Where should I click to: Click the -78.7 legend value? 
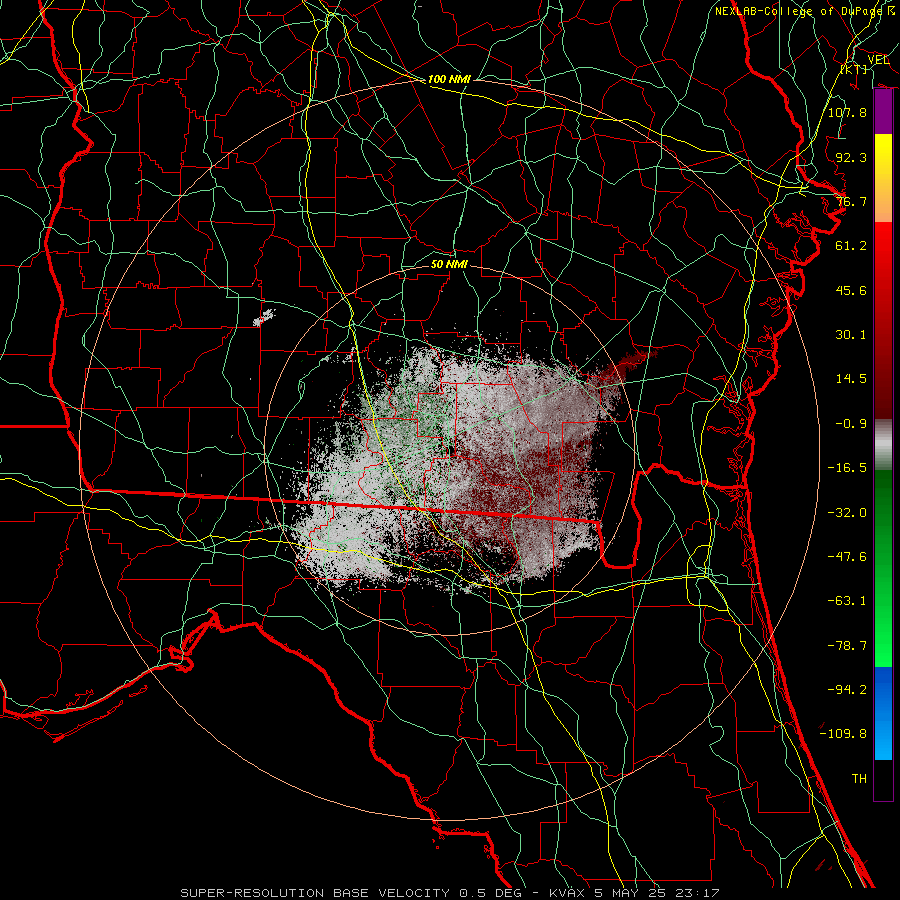click(847, 646)
